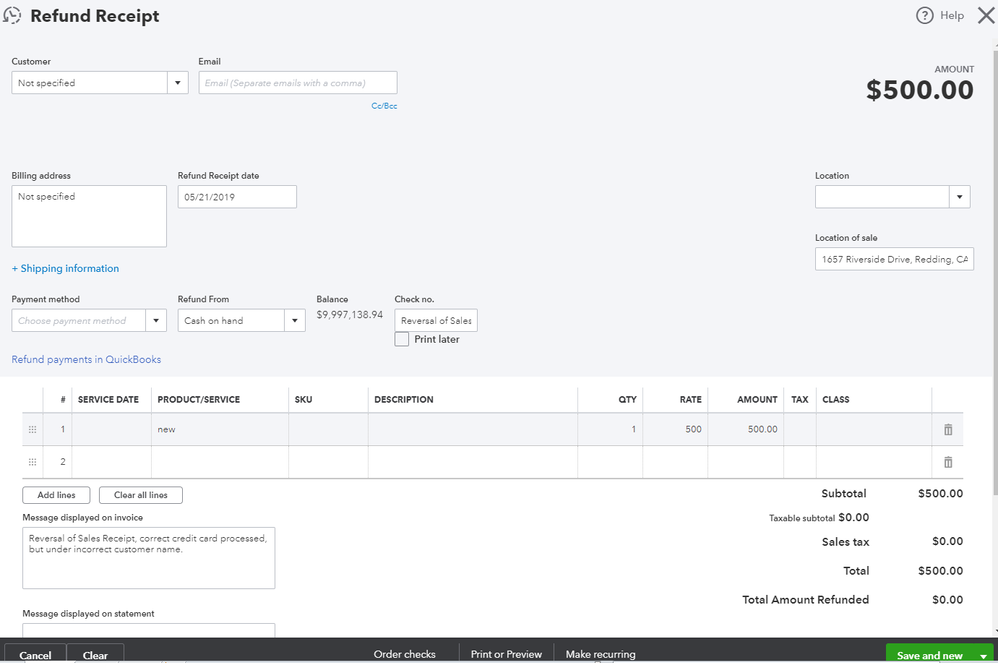
Task: Open the Payment method dropdown
Action: (x=156, y=321)
